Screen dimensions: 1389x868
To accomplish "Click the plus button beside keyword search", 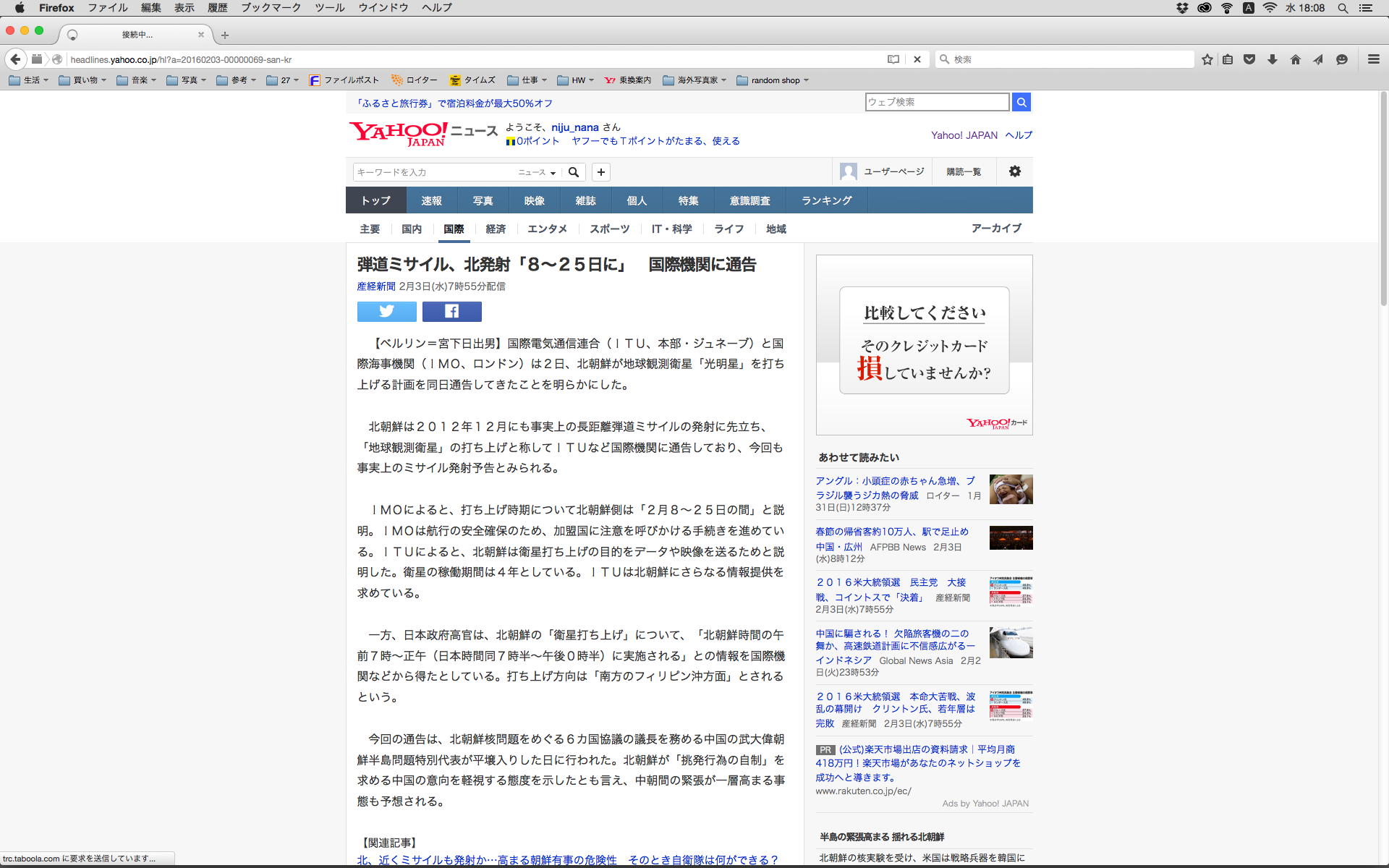I will [600, 172].
